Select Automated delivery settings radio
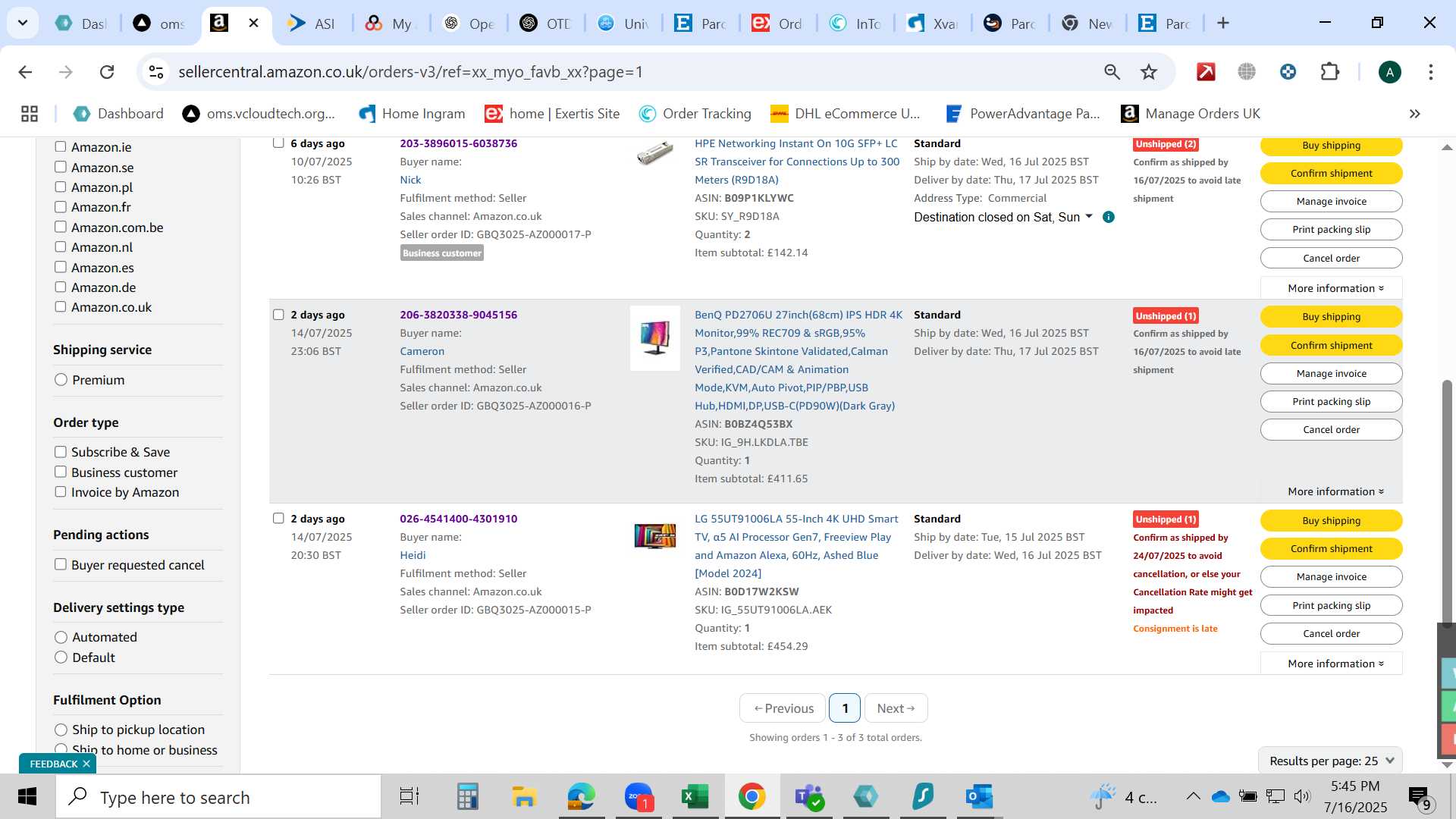 pyautogui.click(x=61, y=637)
